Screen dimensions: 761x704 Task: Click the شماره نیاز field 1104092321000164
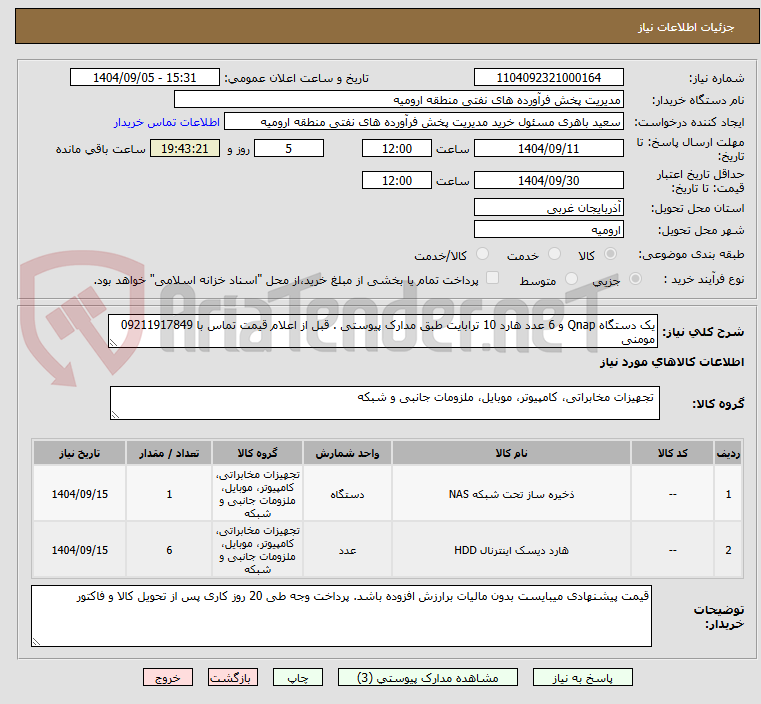(x=548, y=78)
